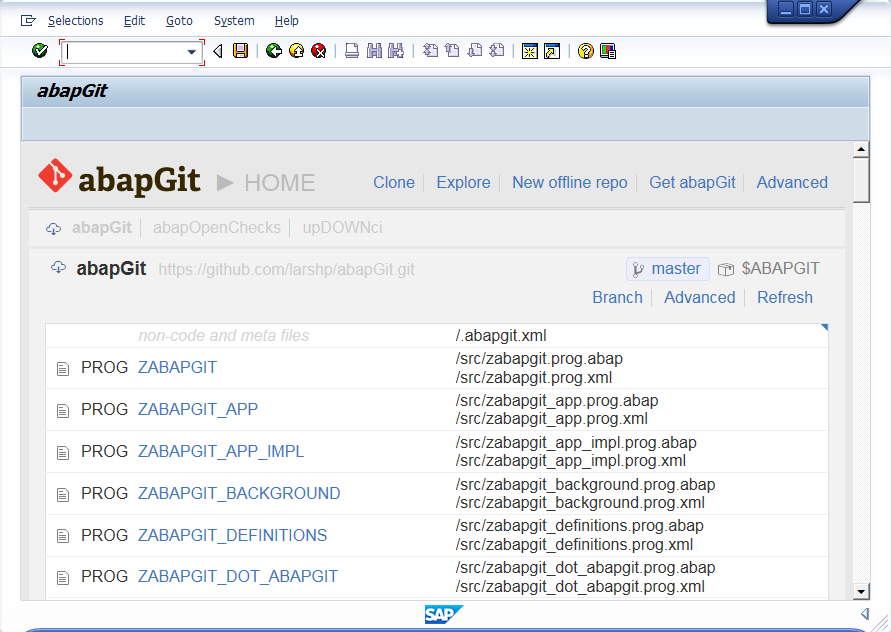Click the Create Shortcut icon
Image resolution: width=891 pixels, height=632 pixels.
tap(552, 51)
